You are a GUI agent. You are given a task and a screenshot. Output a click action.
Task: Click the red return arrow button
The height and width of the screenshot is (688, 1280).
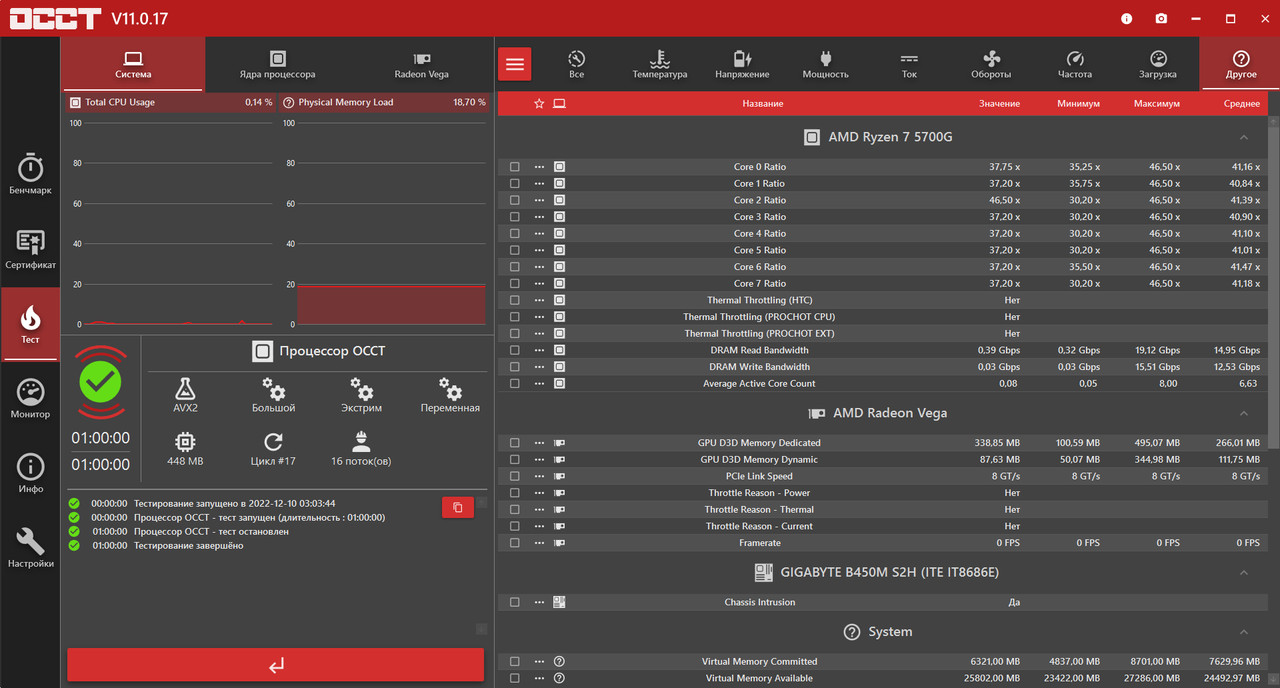(276, 665)
